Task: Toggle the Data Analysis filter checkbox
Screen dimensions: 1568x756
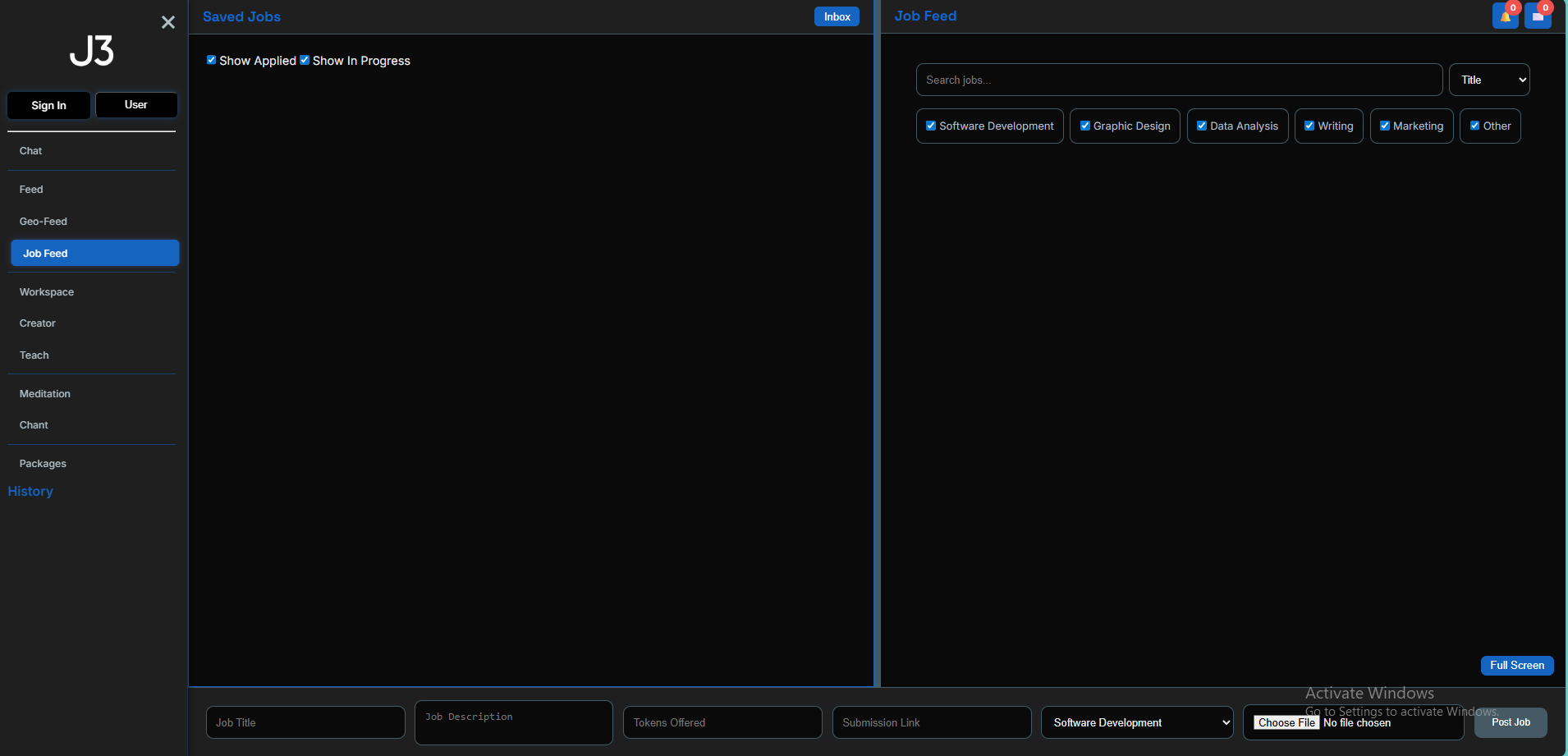Action: (1202, 126)
